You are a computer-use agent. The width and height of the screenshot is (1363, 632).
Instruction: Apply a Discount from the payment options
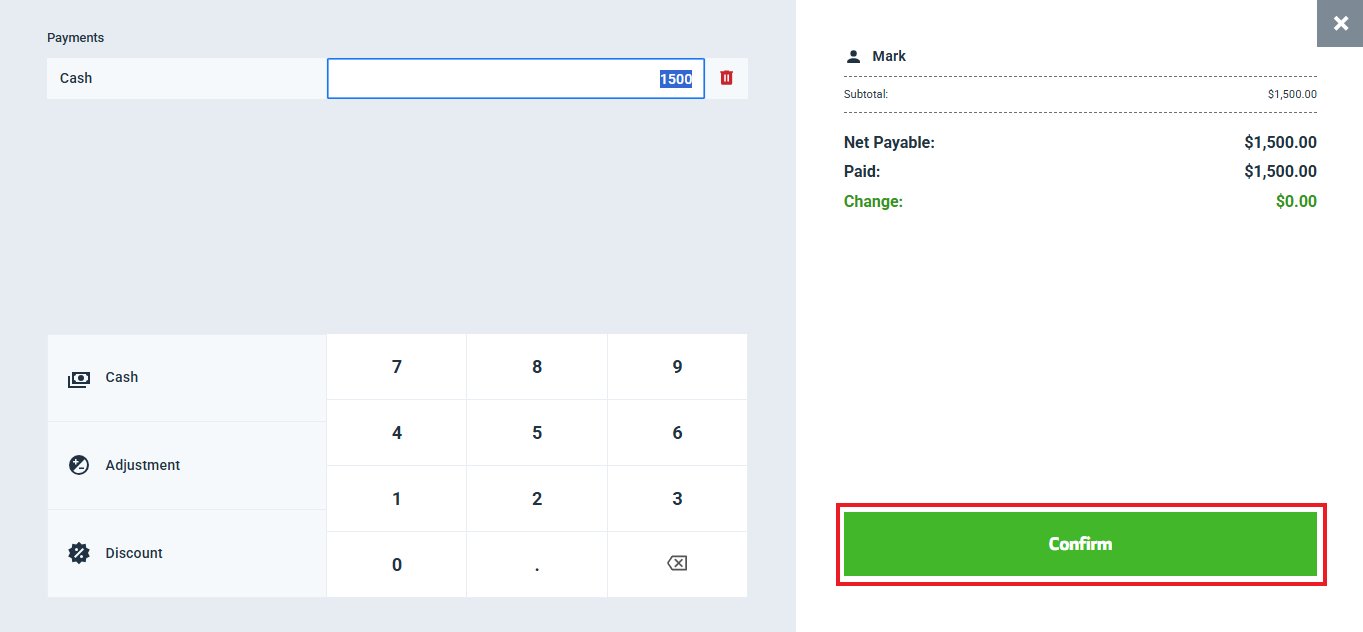click(187, 554)
